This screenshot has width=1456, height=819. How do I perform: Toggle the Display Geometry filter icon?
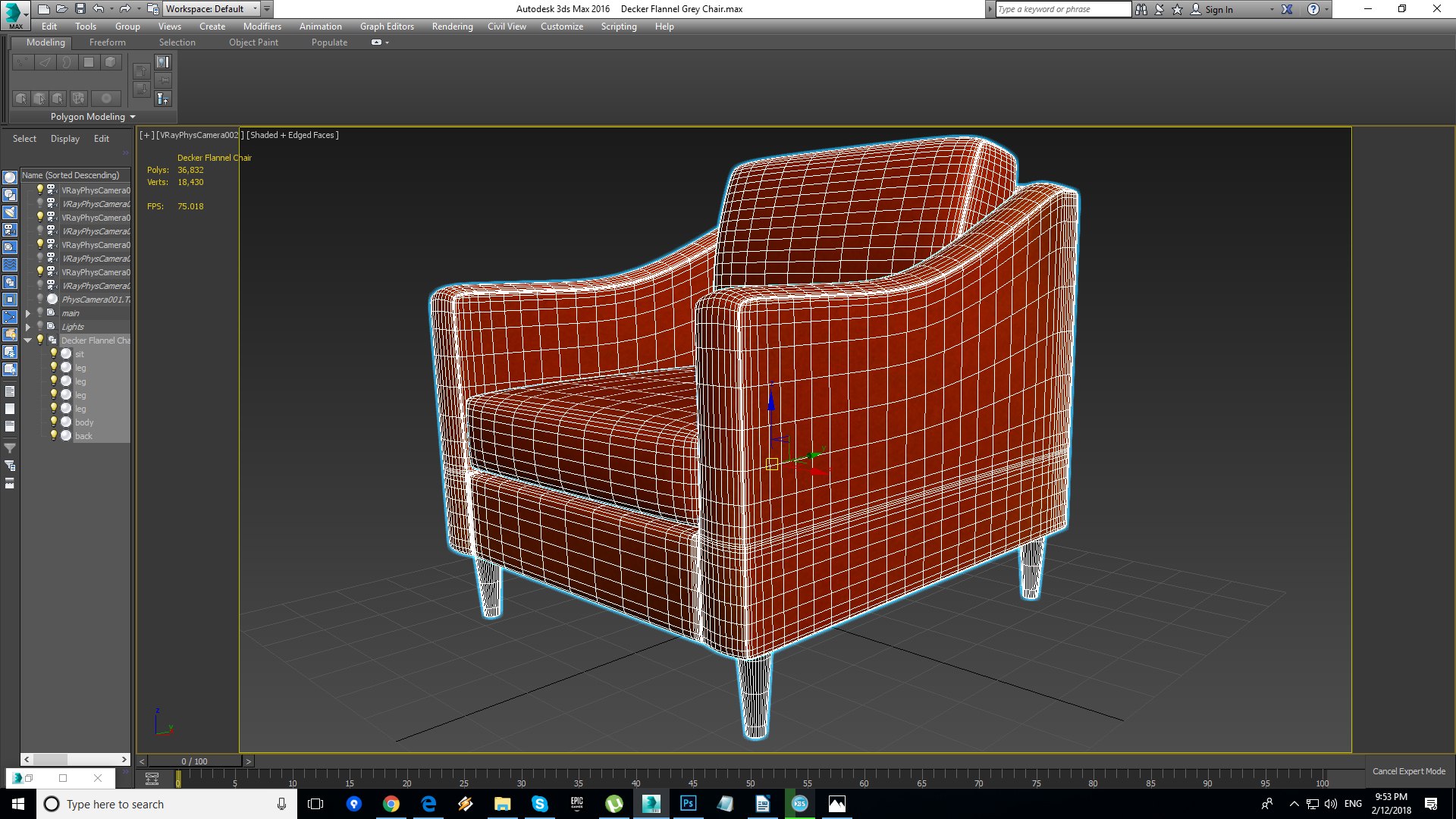[10, 177]
